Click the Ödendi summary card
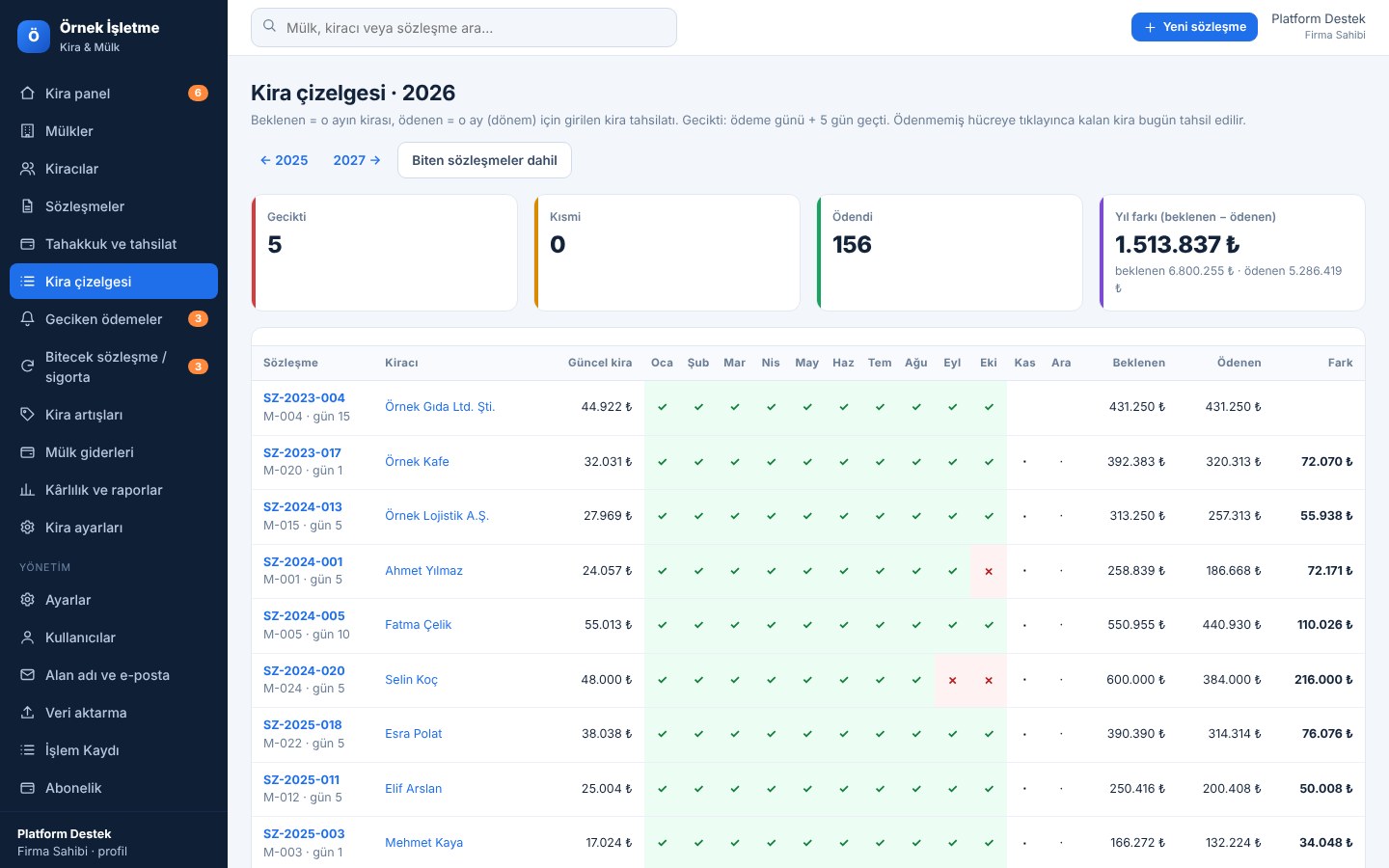The width and height of the screenshot is (1389, 868). (949, 253)
